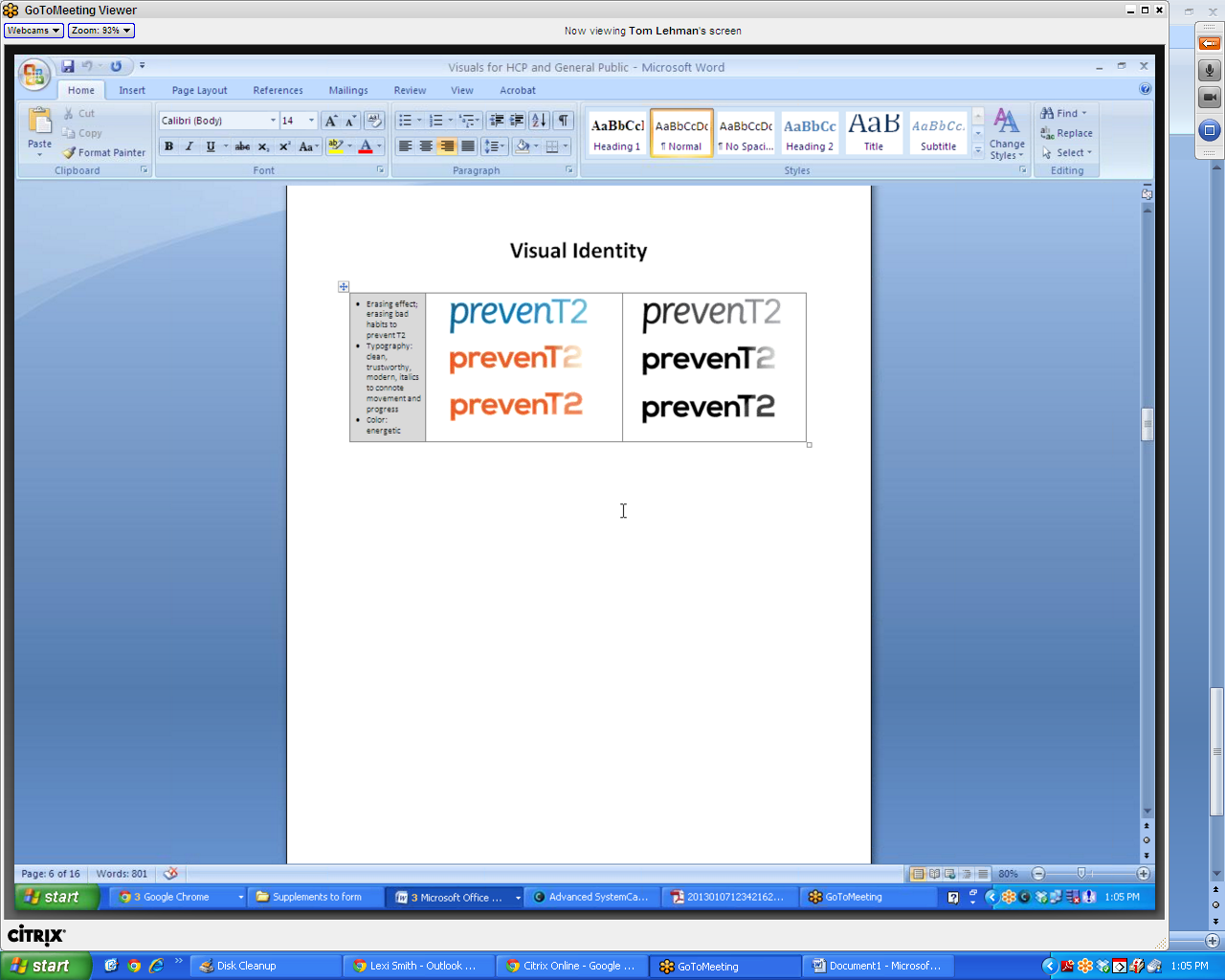Open the Font dialog box launcher
Viewport: 1225px width, 980px height.
(x=380, y=170)
